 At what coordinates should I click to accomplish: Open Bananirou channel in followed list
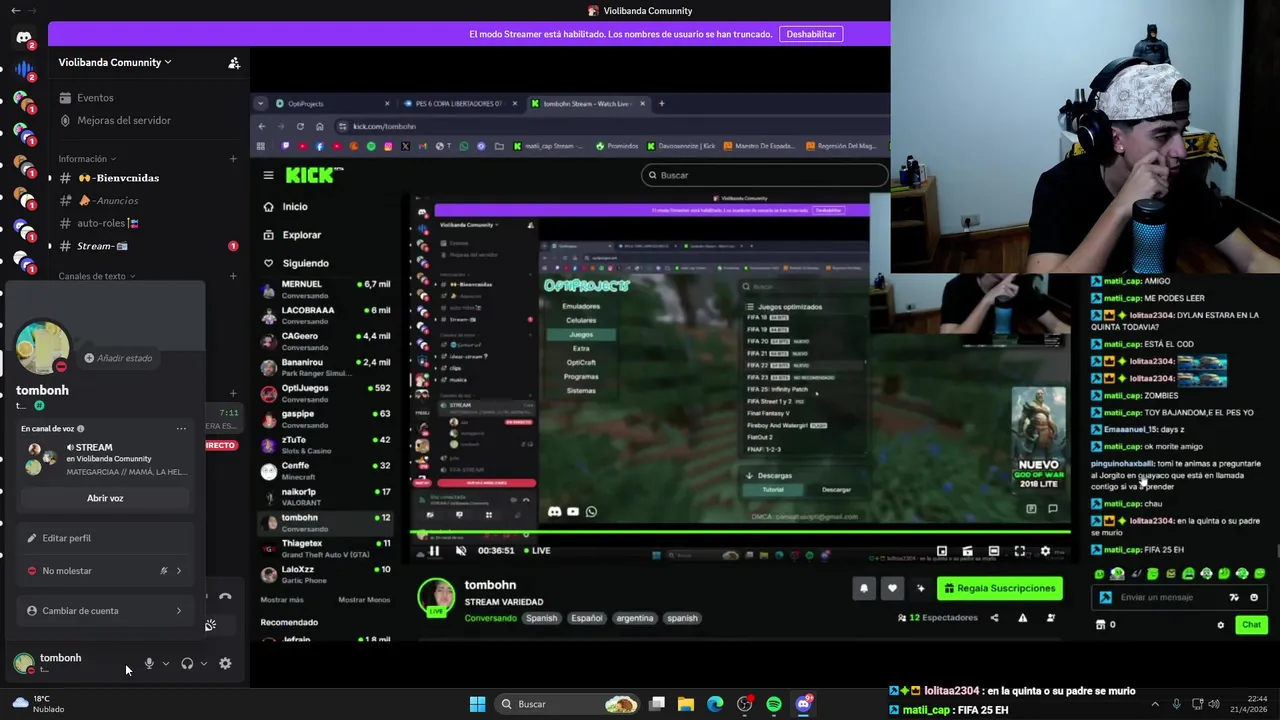click(326, 368)
